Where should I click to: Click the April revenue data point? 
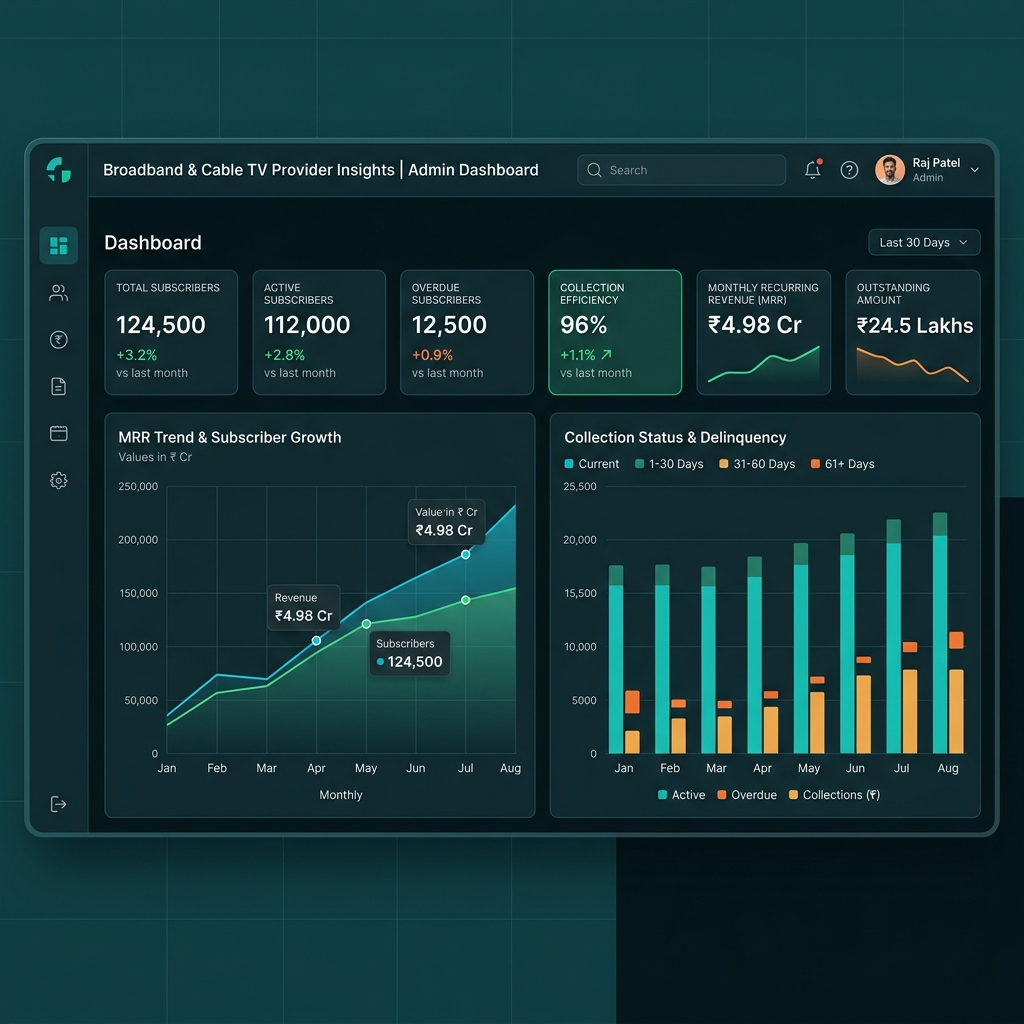click(316, 641)
